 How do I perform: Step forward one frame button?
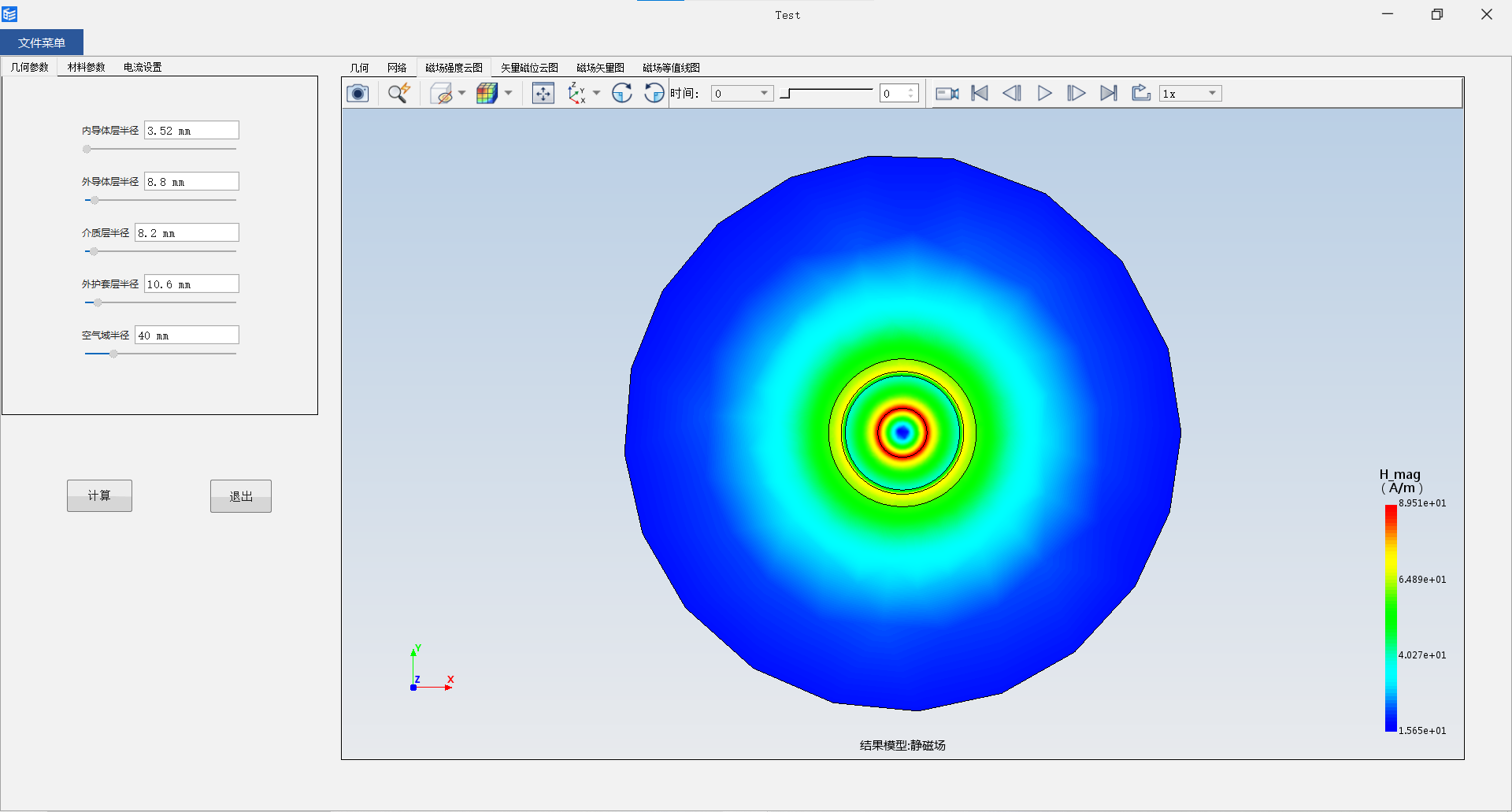click(1077, 94)
